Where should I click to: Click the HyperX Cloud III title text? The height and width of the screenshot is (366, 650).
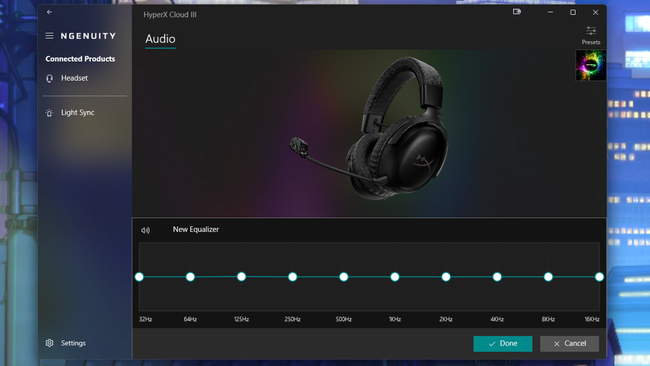tap(170, 15)
